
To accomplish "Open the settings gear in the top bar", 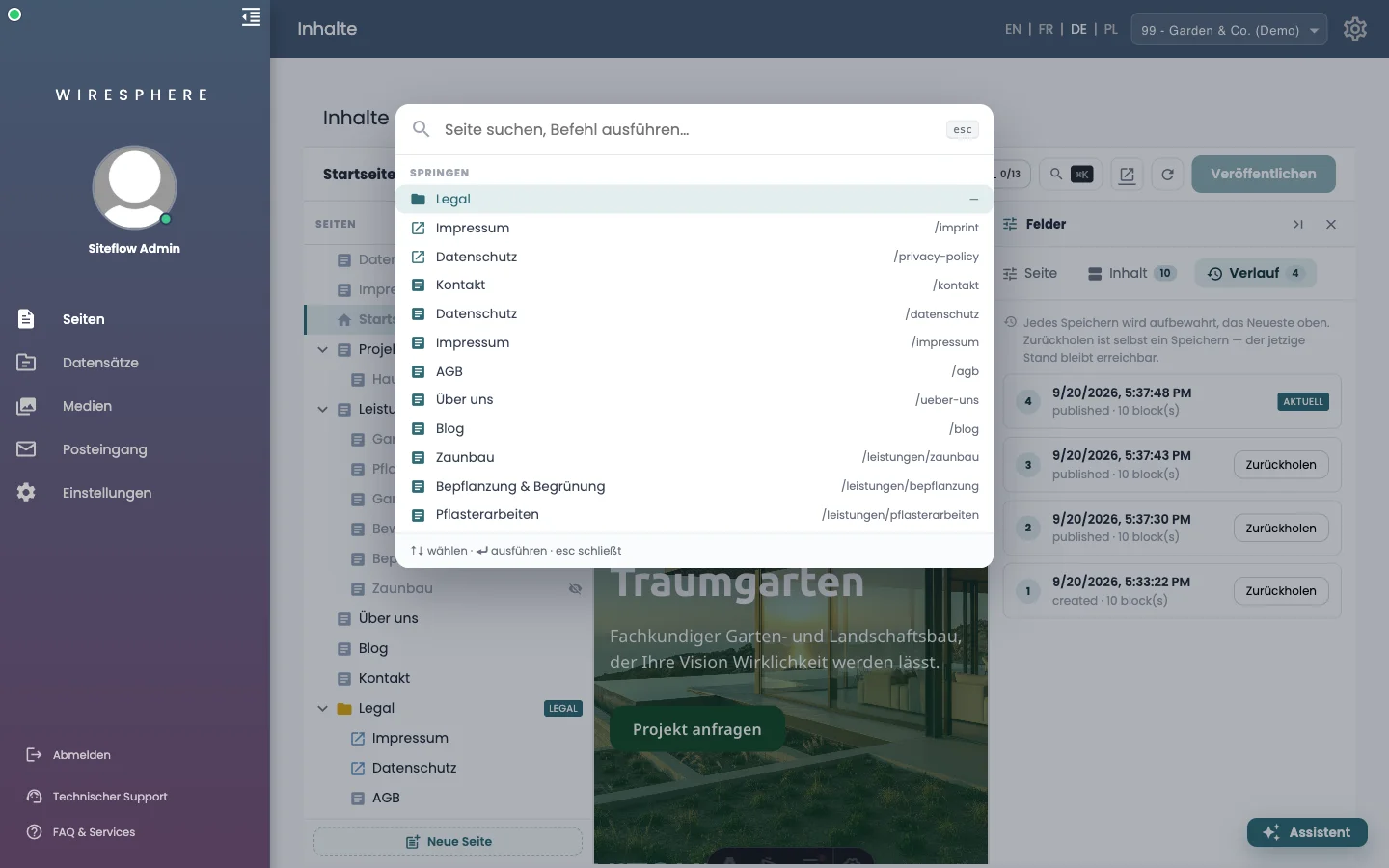I will (x=1355, y=29).
